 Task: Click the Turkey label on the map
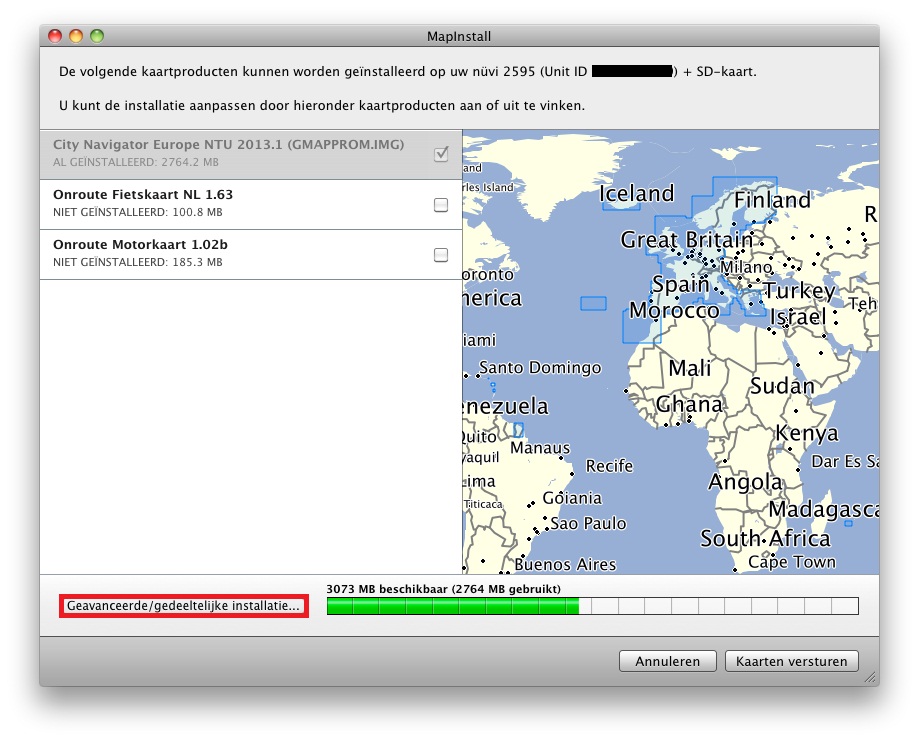click(x=799, y=291)
